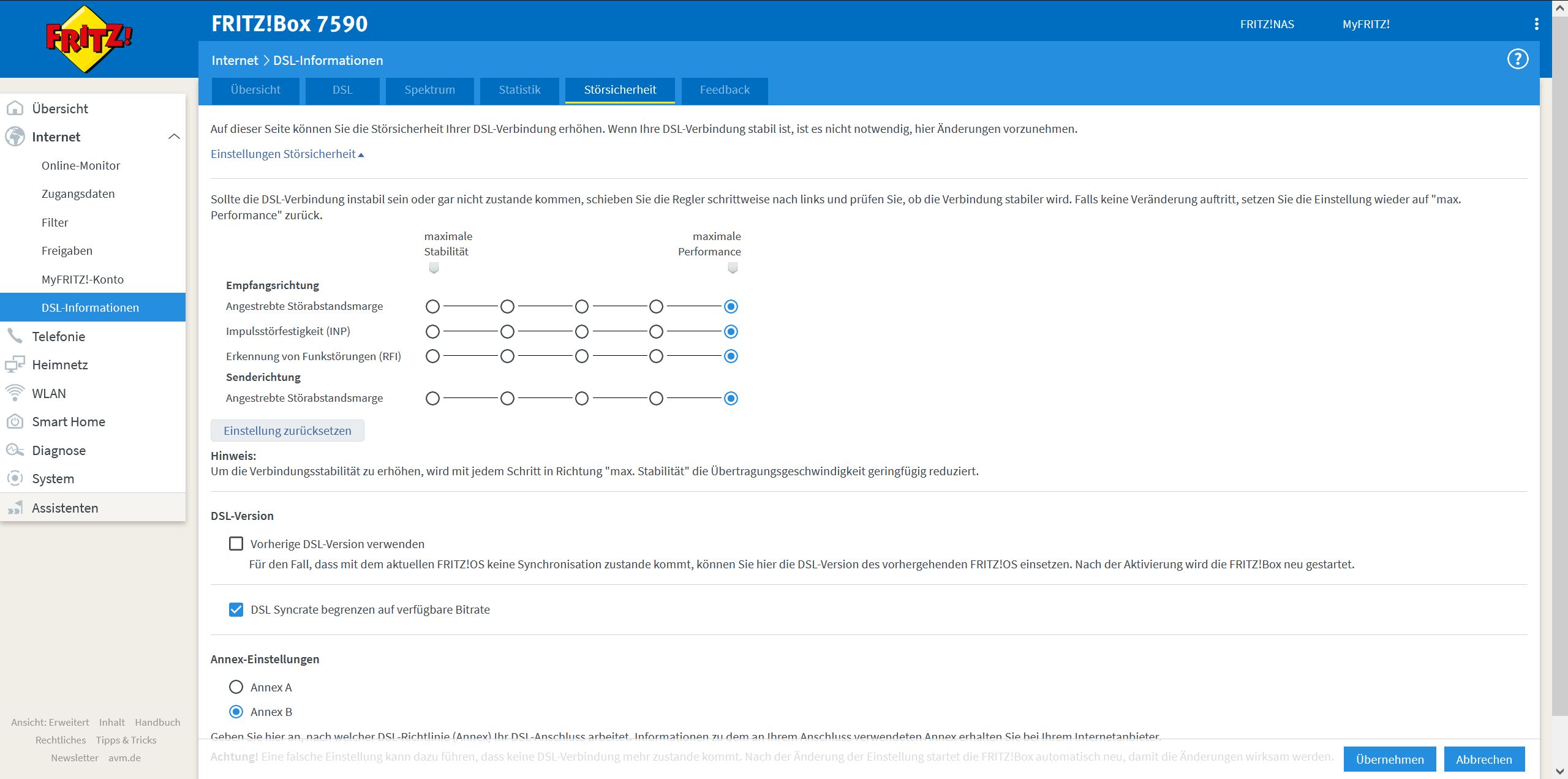Click the FRITZ! logo
Image resolution: width=1568 pixels, height=779 pixels.
pyautogui.click(x=89, y=39)
